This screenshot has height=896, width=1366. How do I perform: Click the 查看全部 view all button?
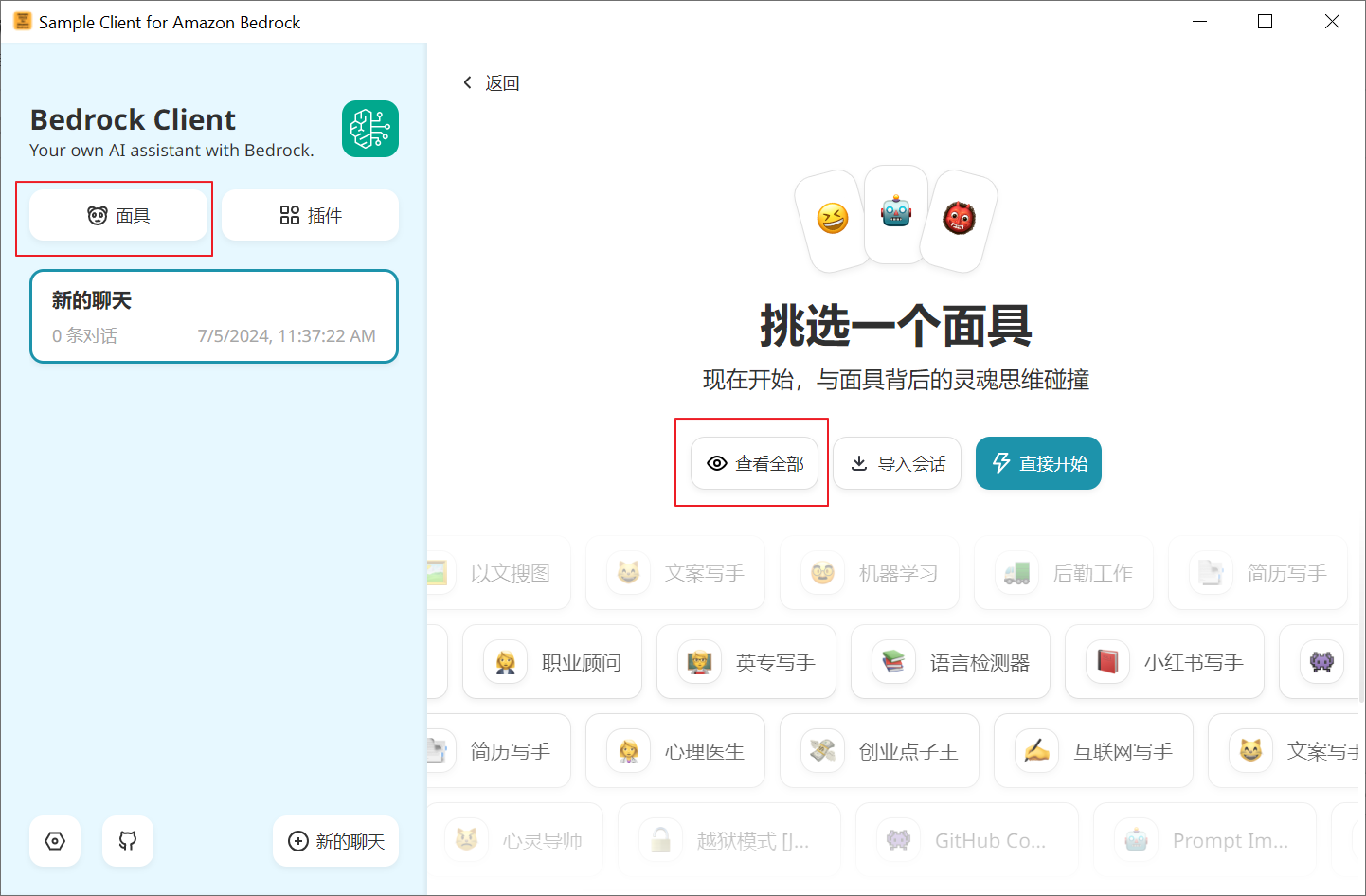pos(755,463)
